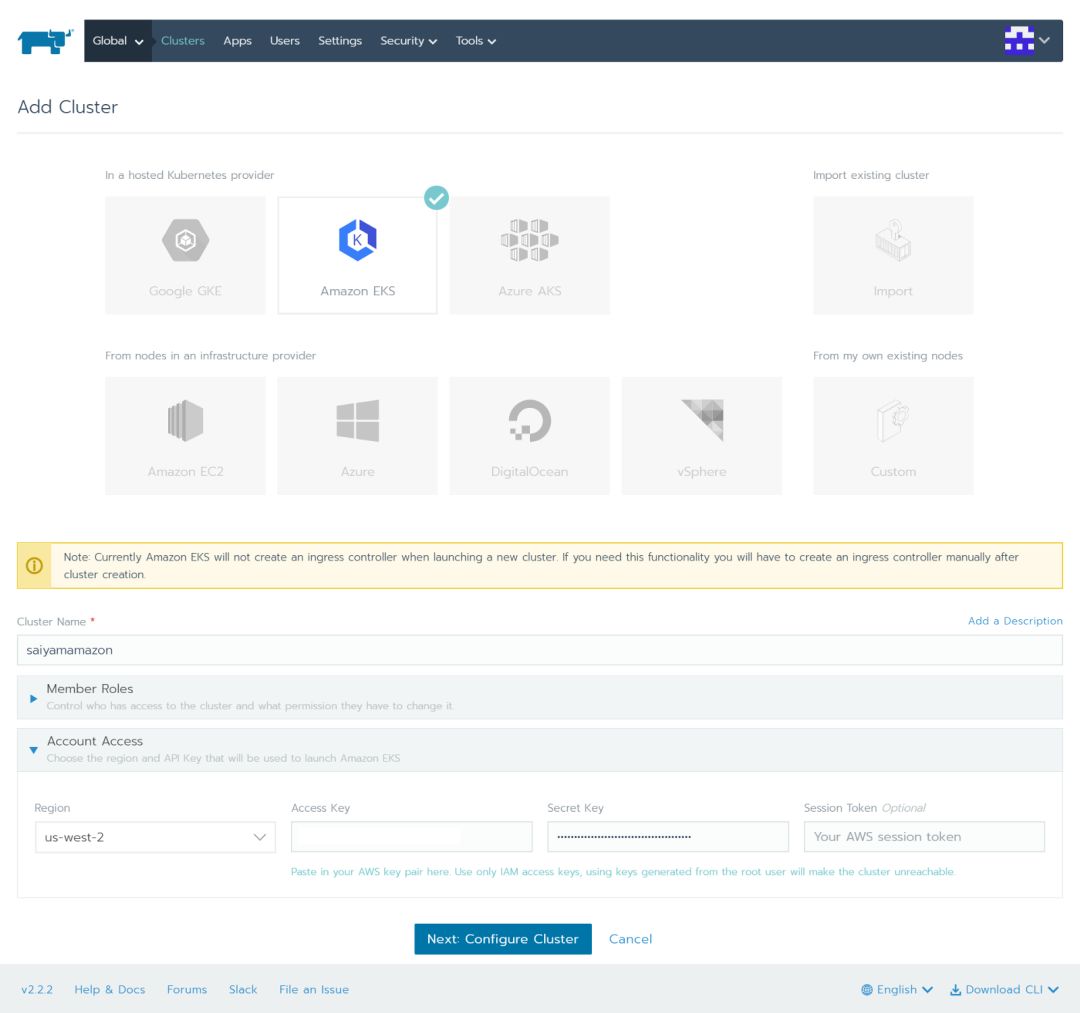Open the Download CLI dropdown

point(1004,990)
